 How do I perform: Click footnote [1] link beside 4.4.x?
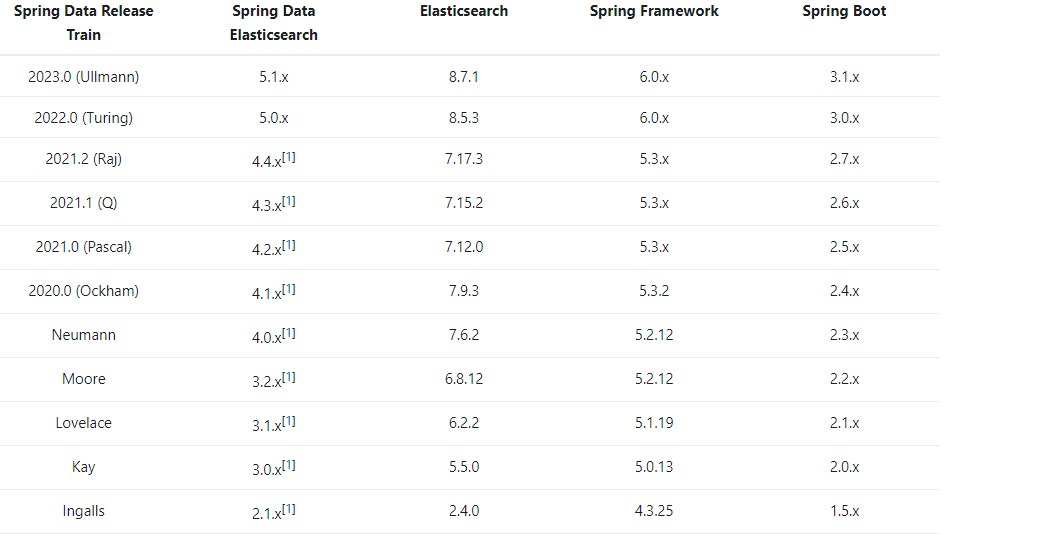point(289,157)
